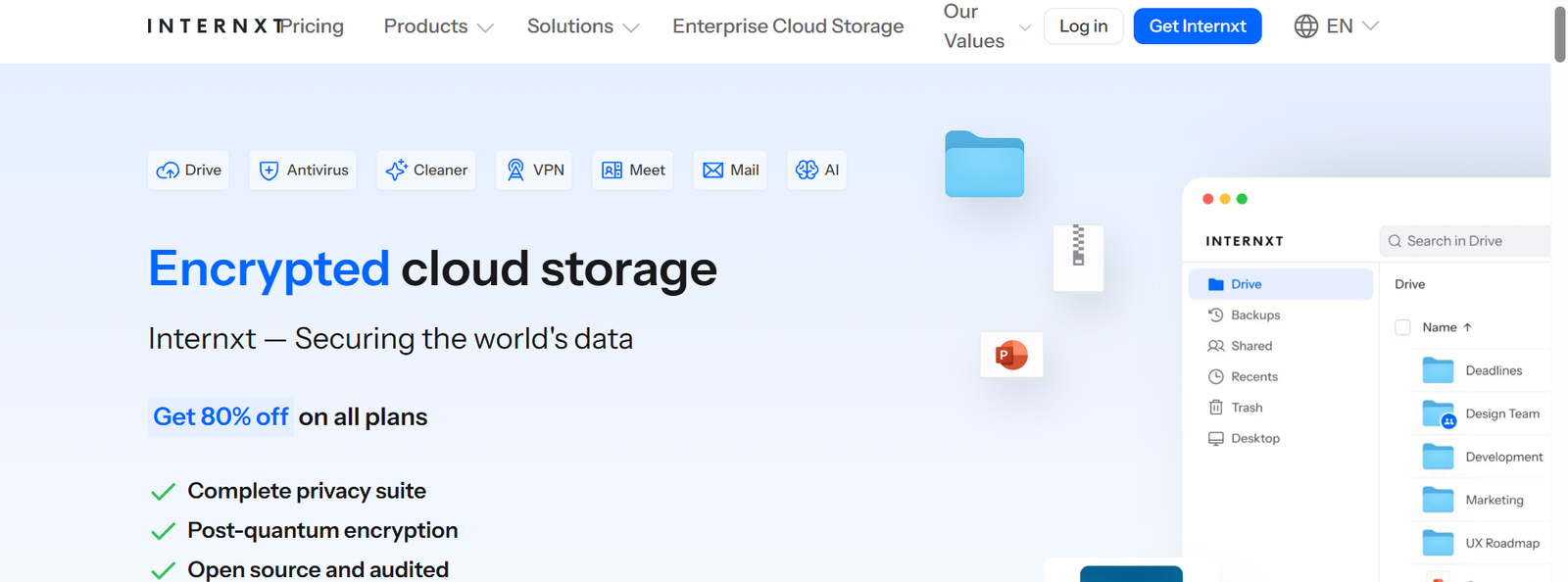Expand the Products chevron
The width and height of the screenshot is (1568, 582).
485,27
